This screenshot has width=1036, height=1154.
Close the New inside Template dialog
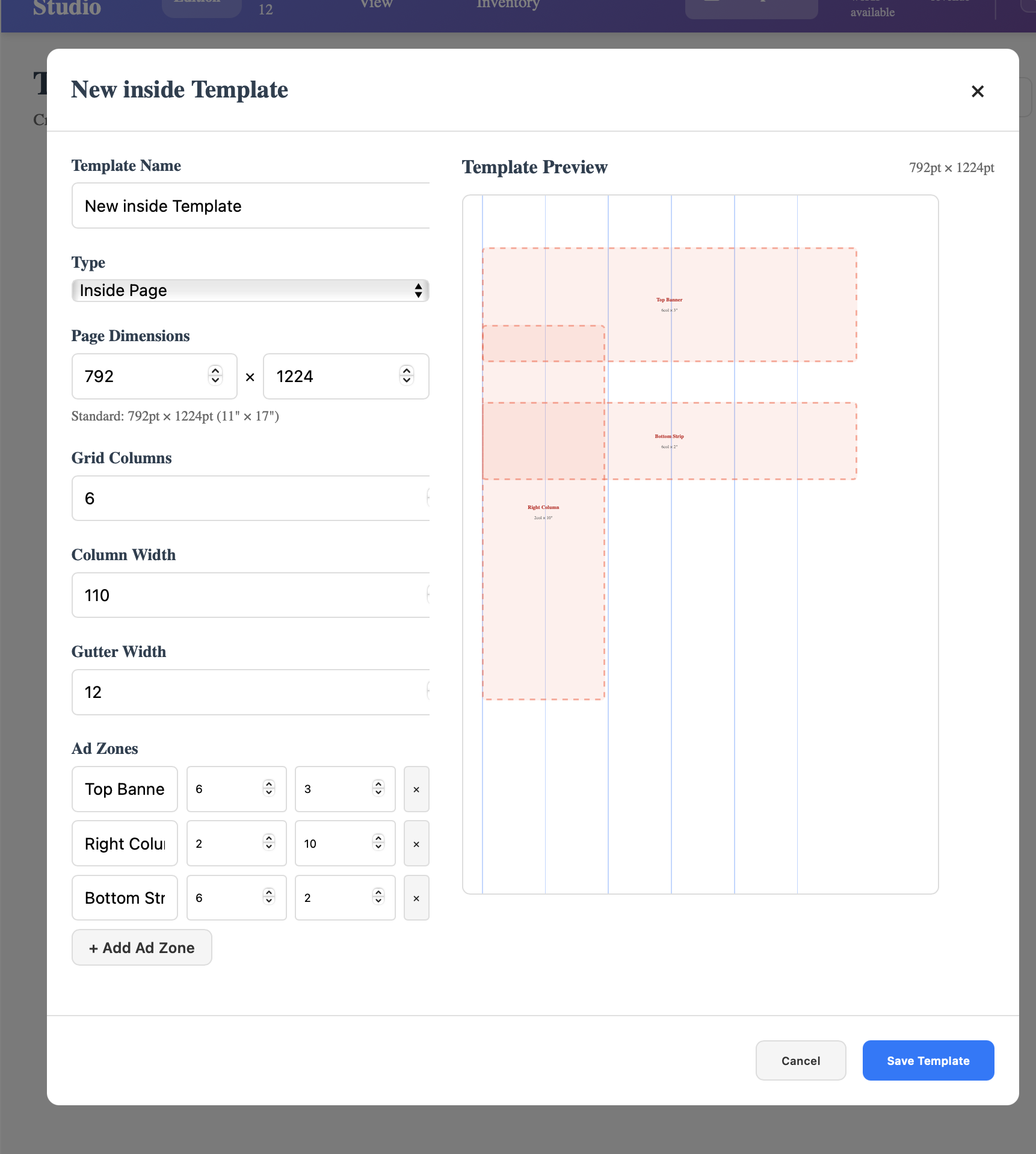[978, 91]
